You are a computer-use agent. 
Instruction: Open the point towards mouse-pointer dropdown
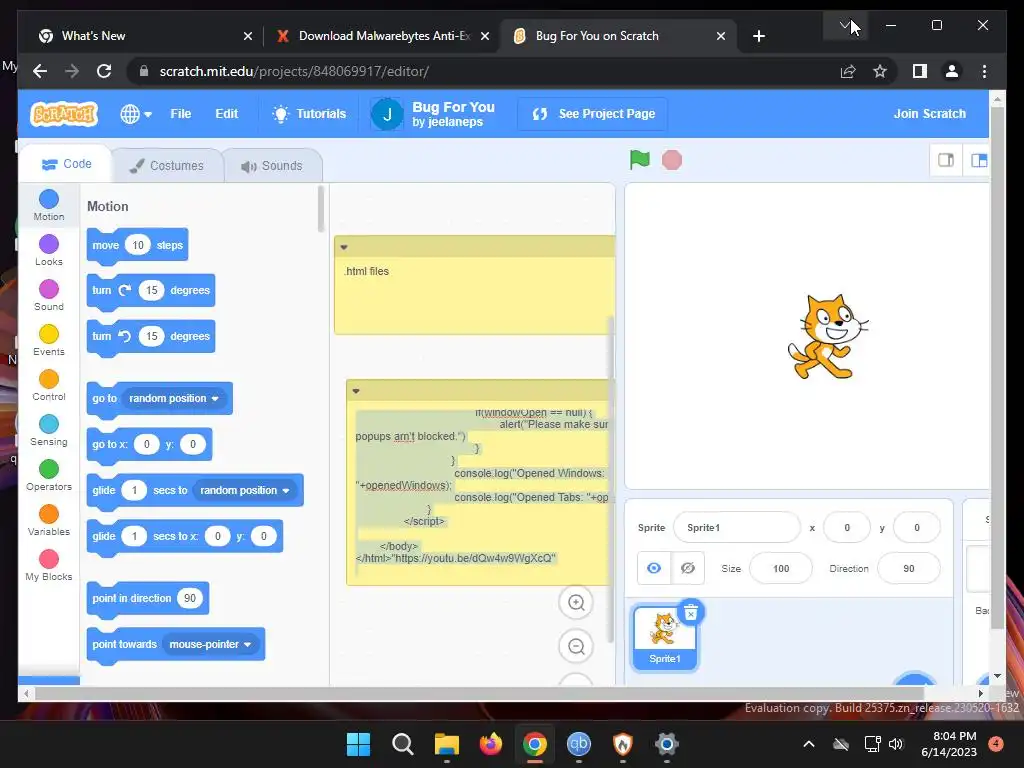(210, 645)
